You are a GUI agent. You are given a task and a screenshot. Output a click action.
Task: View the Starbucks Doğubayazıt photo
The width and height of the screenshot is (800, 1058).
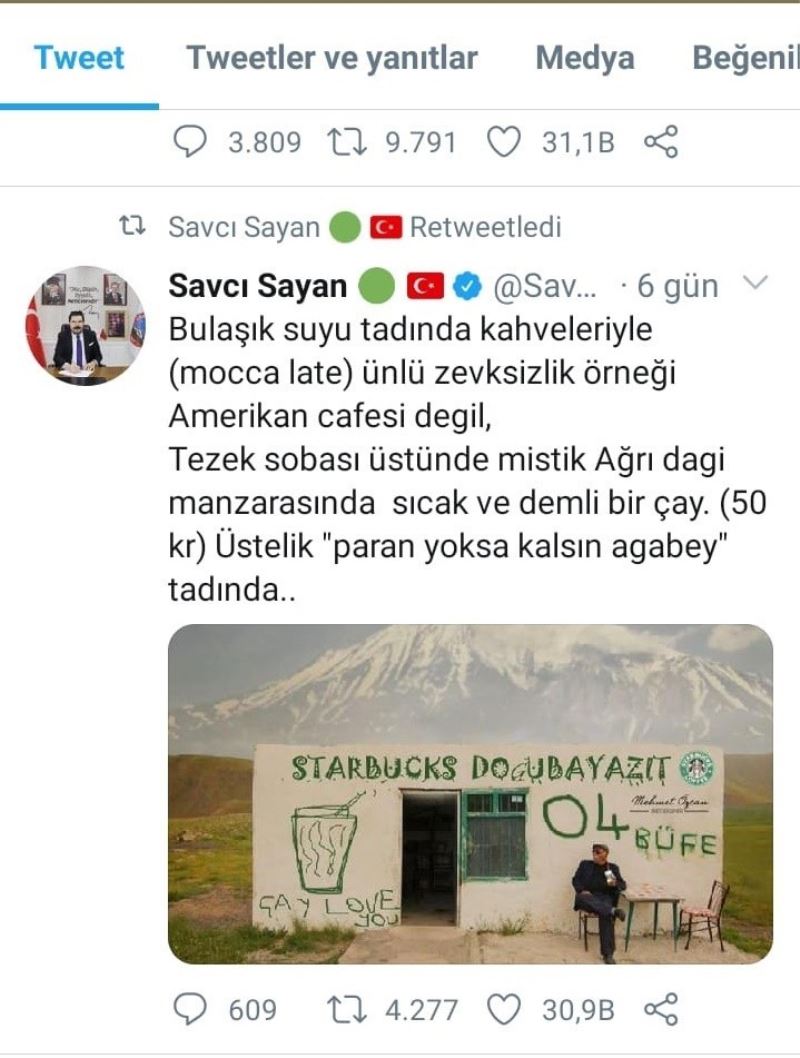coord(470,794)
